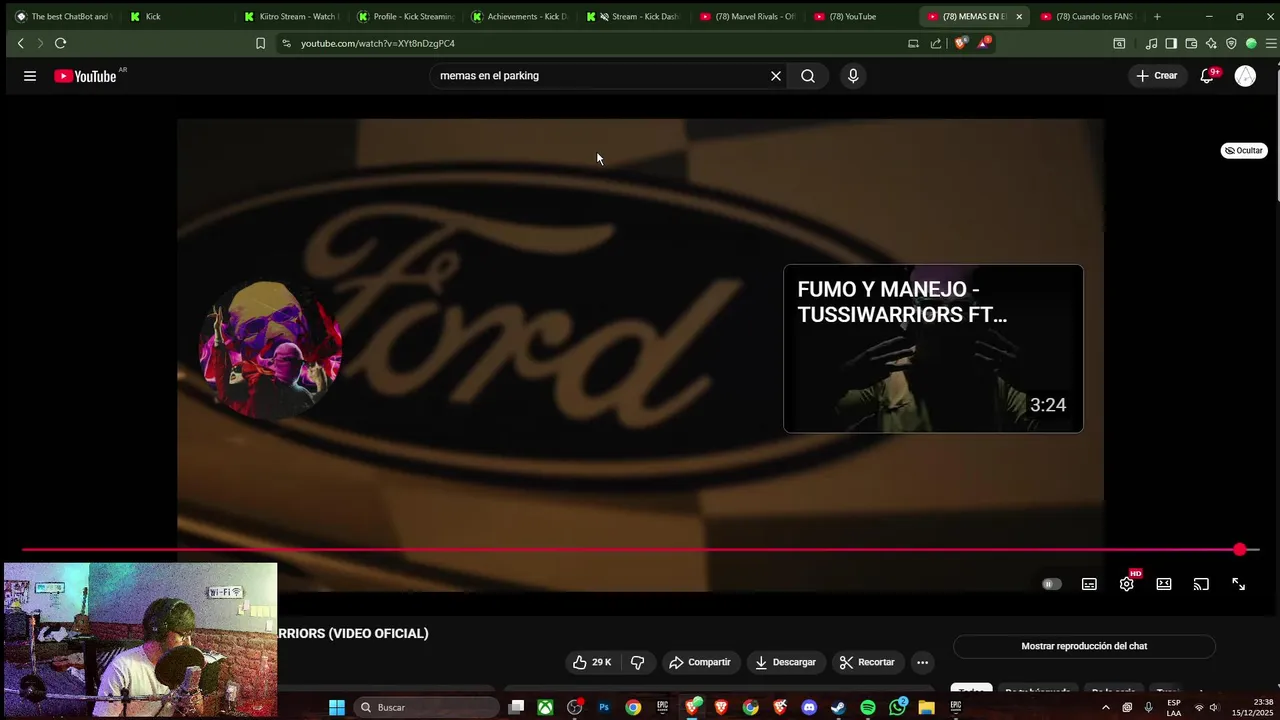Run search with the magnifier button
1280x720 pixels.
pyautogui.click(x=808, y=76)
